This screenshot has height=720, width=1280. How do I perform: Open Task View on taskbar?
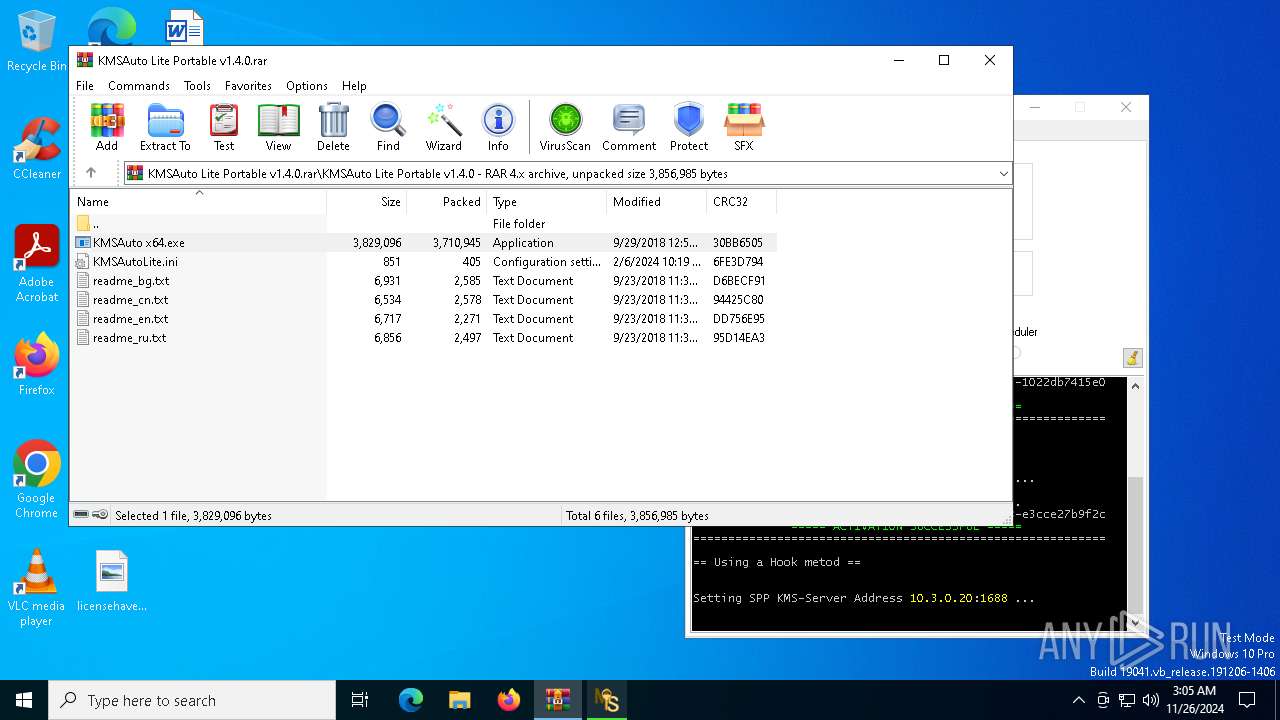(x=361, y=700)
